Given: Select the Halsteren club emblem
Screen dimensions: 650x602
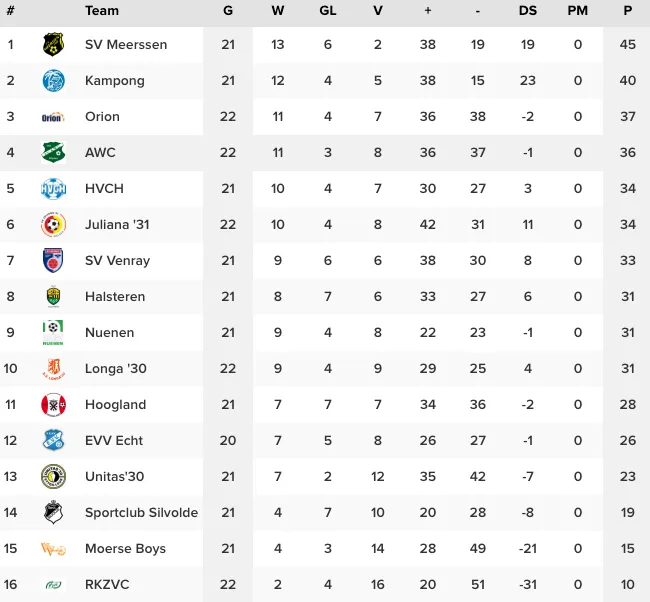Looking at the screenshot, I should coord(53,296).
